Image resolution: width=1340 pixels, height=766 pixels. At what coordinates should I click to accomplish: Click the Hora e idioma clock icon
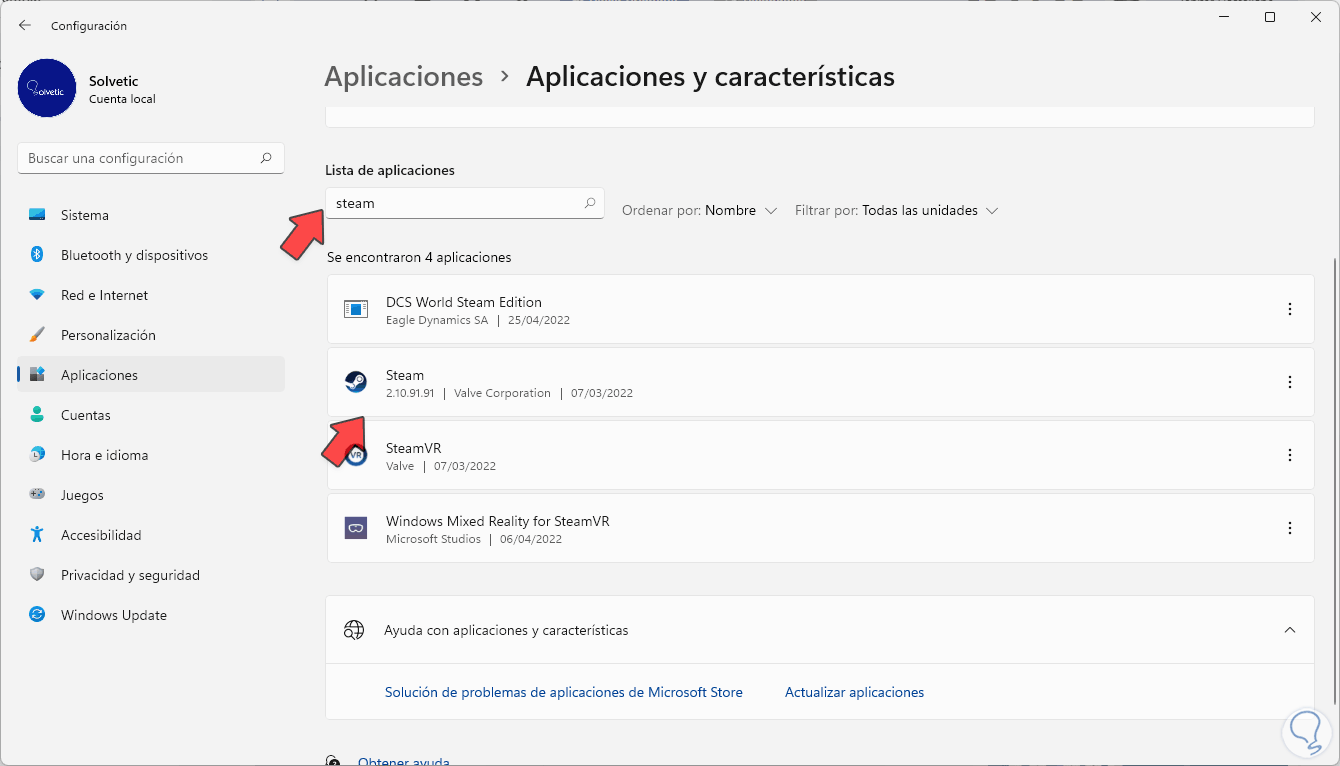pos(37,455)
